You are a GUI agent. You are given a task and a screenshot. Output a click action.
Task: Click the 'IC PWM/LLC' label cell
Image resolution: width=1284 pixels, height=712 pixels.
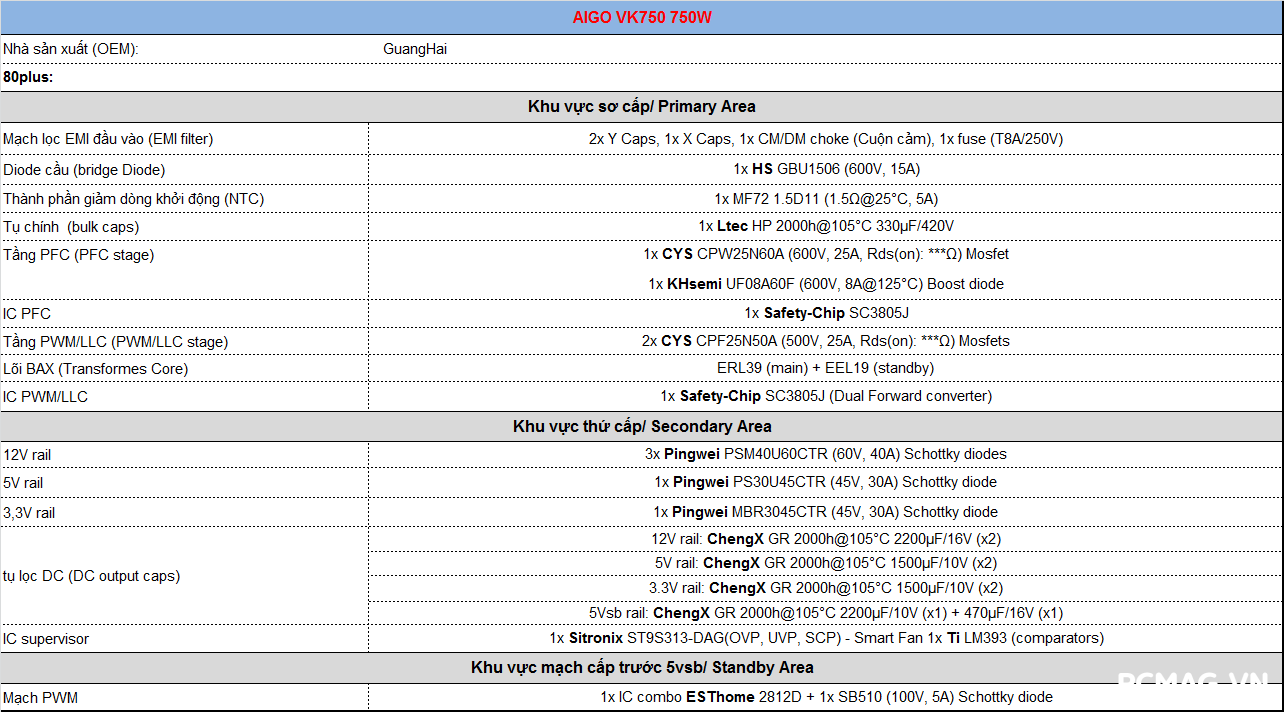45,396
